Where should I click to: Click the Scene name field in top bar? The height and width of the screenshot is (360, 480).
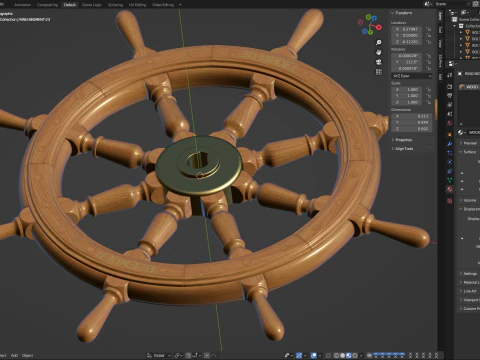(451, 4)
